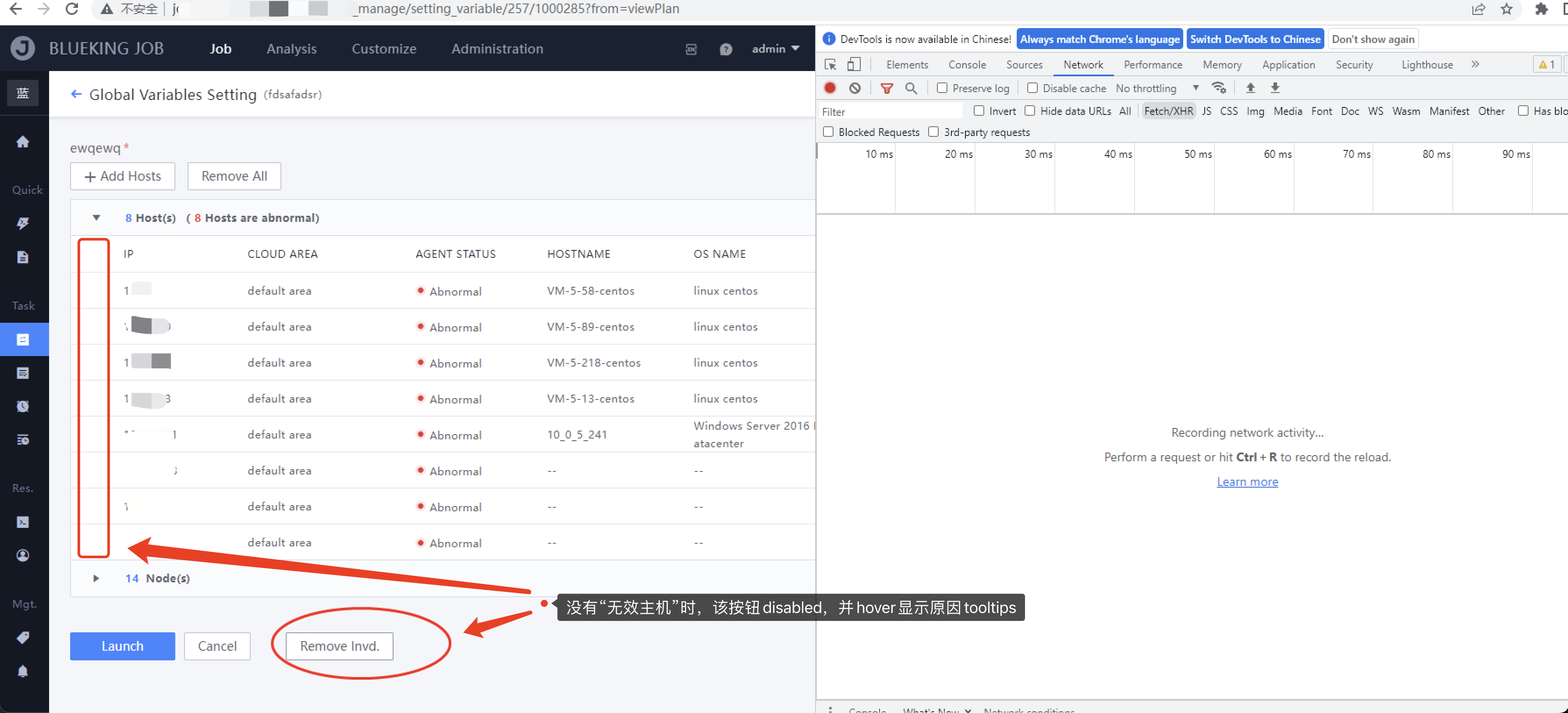Click the clear network log icon
The height and width of the screenshot is (713, 1568).
[855, 88]
